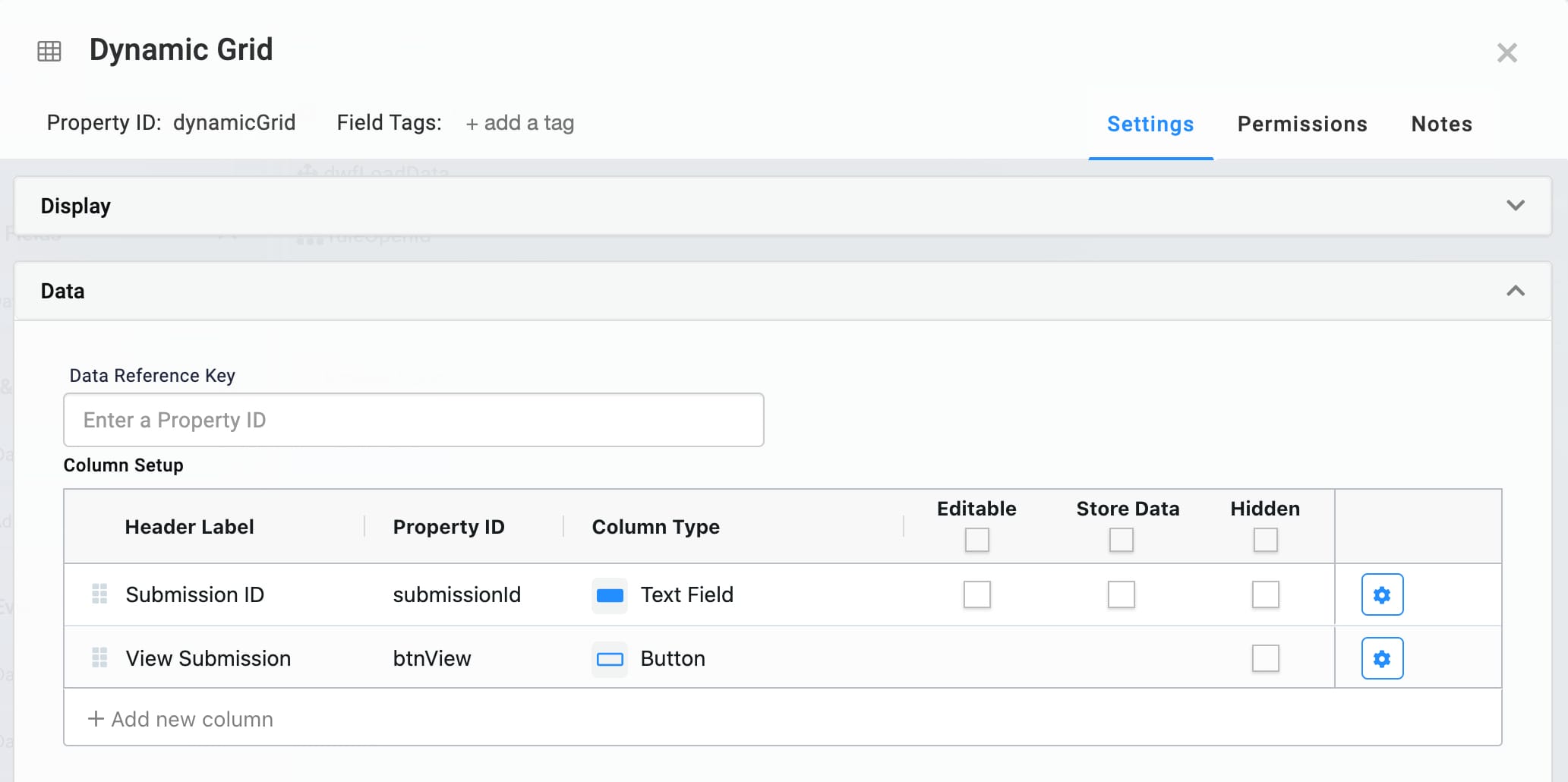Toggle the Hidden header checkbox
1568x782 pixels.
coord(1265,540)
